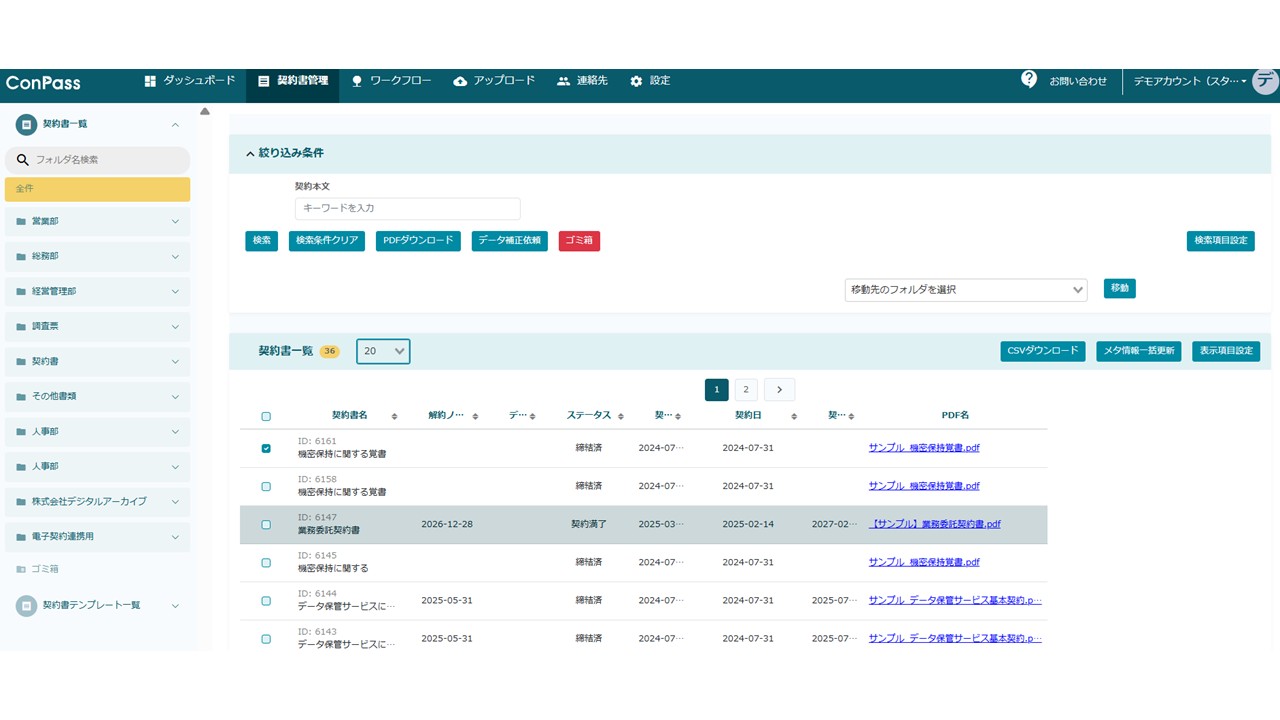The image size is (1280, 720).
Task: Click the 契約書一覧 sidebar section icon
Action: [x=26, y=124]
